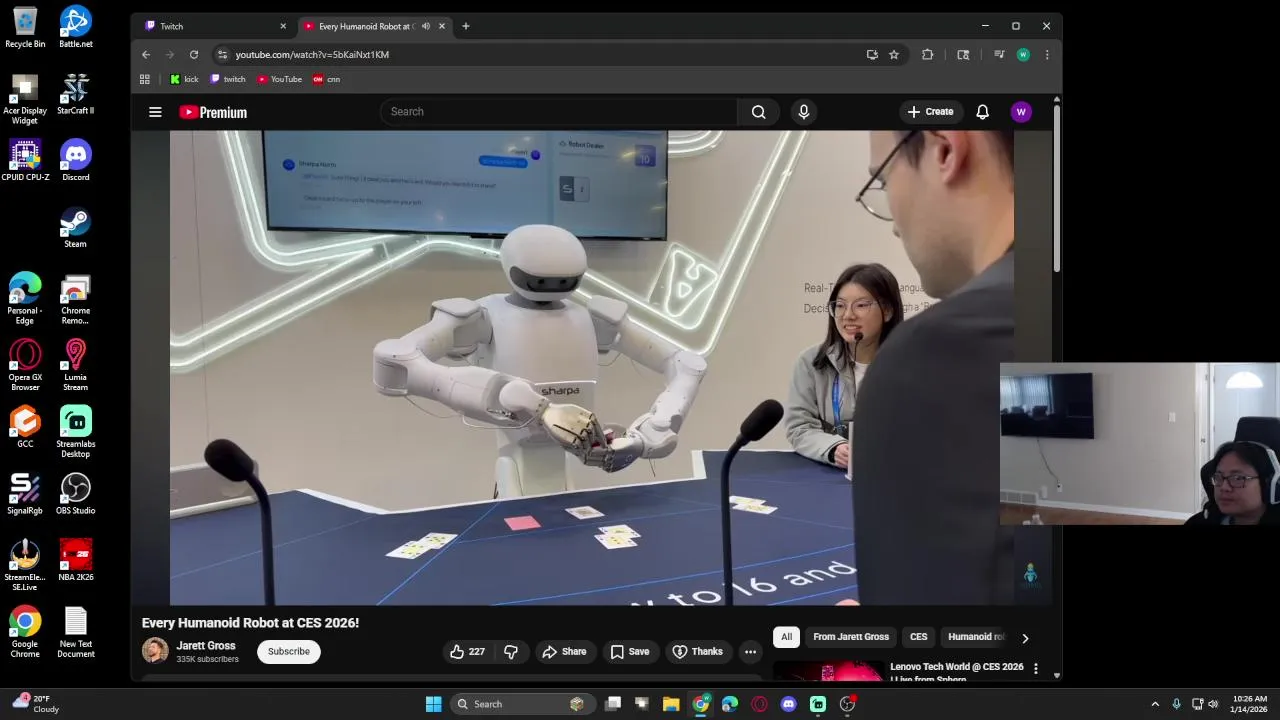Click install/cast icon in address bar

click(x=872, y=55)
